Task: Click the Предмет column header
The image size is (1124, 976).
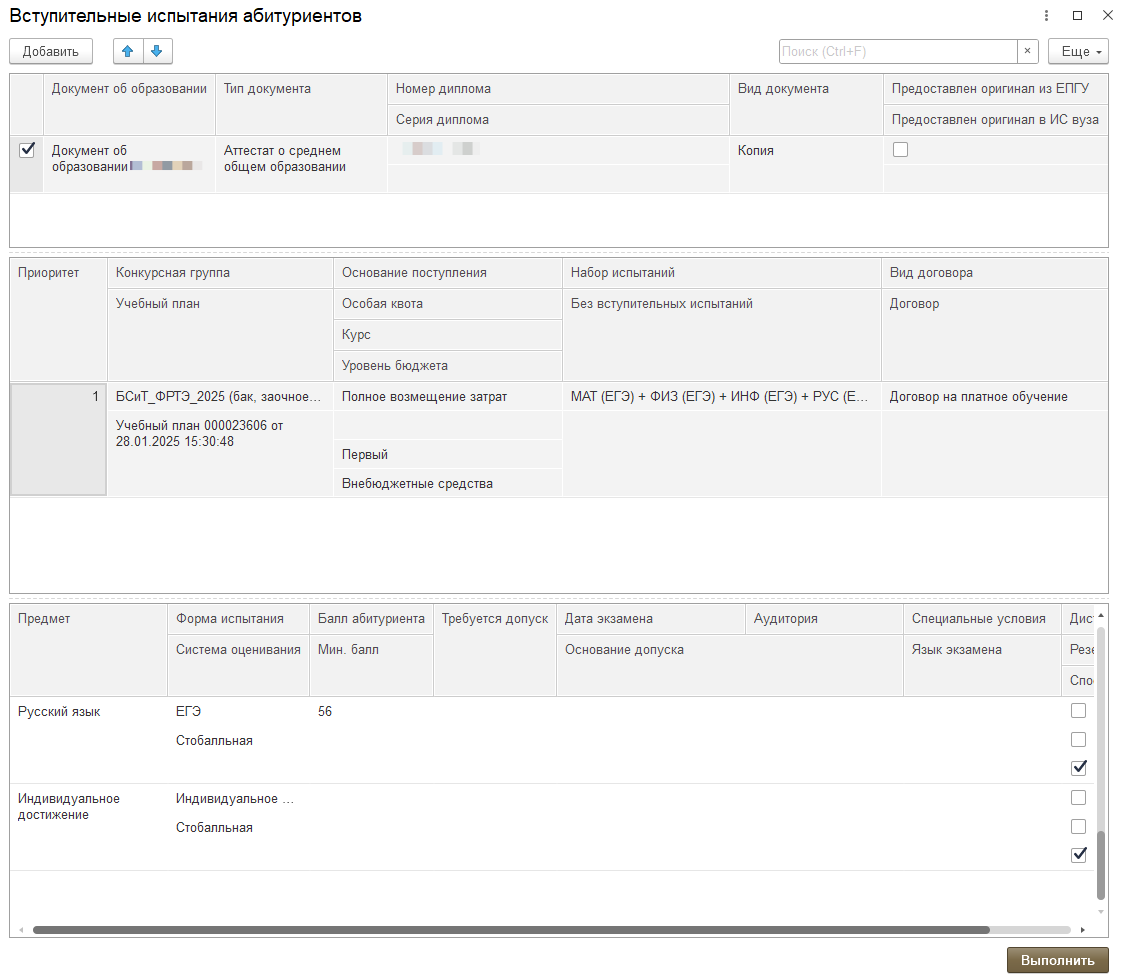Action: click(45, 619)
